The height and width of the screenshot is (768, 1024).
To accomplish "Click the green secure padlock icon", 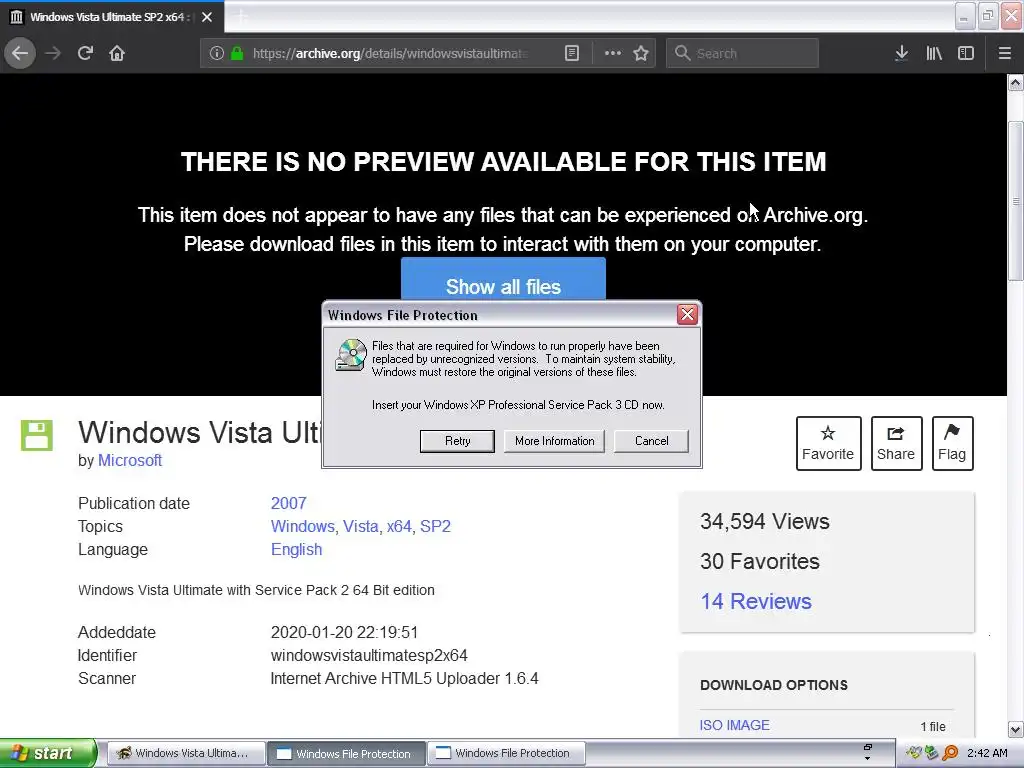I will click(237, 53).
